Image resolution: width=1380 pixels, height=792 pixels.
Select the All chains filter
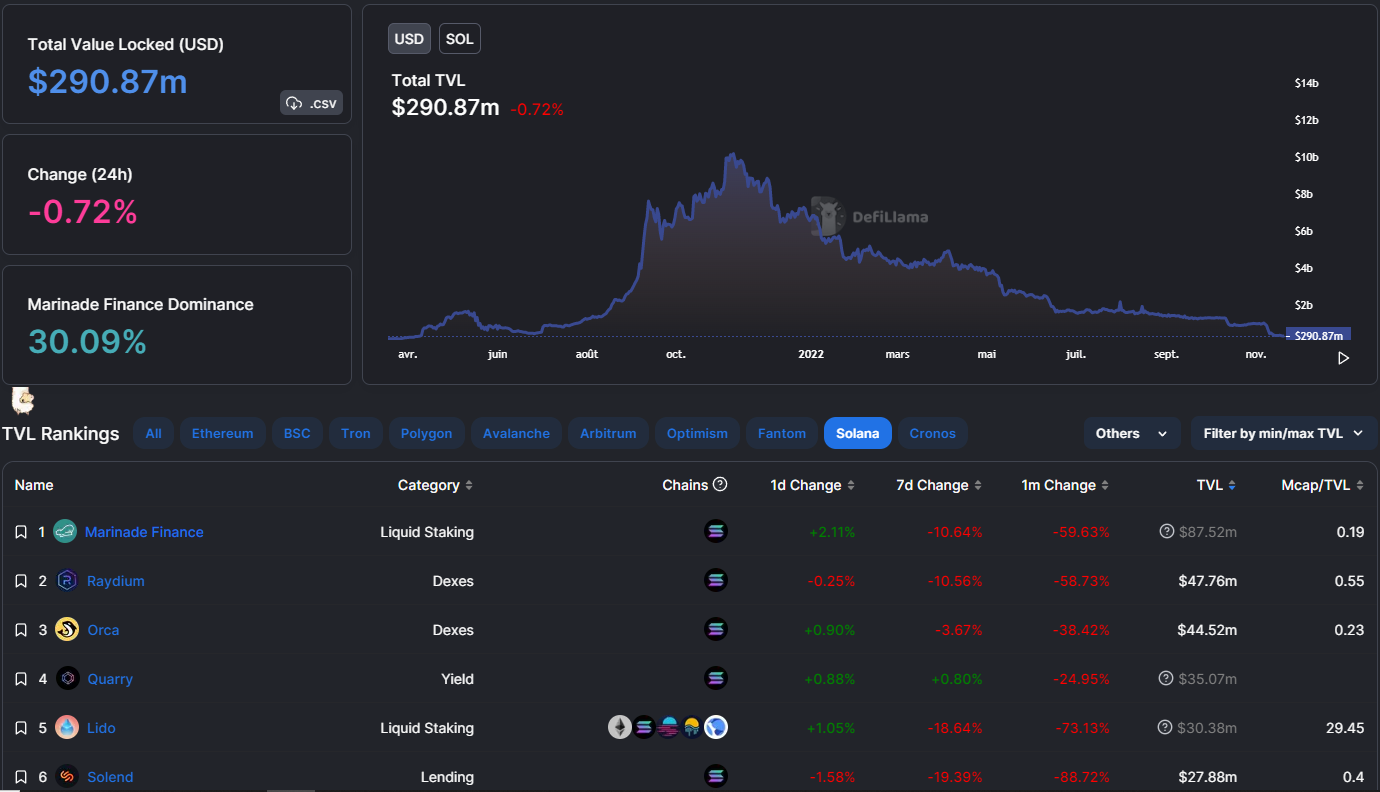pos(153,433)
